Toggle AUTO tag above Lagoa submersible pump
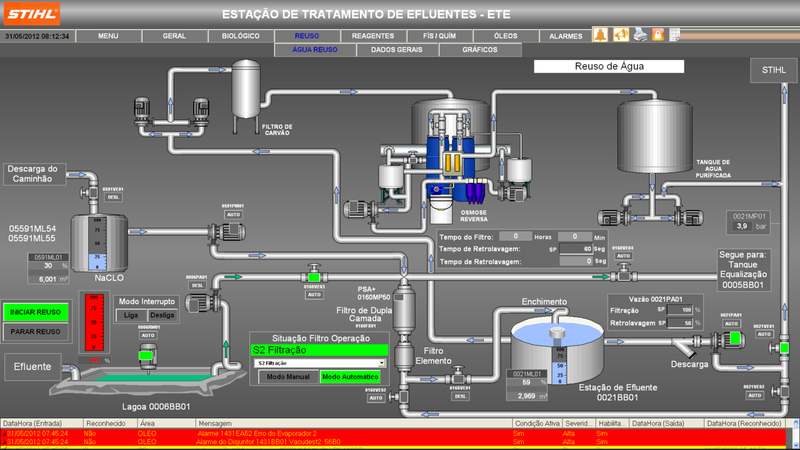The height and width of the screenshot is (450, 800). click(148, 335)
